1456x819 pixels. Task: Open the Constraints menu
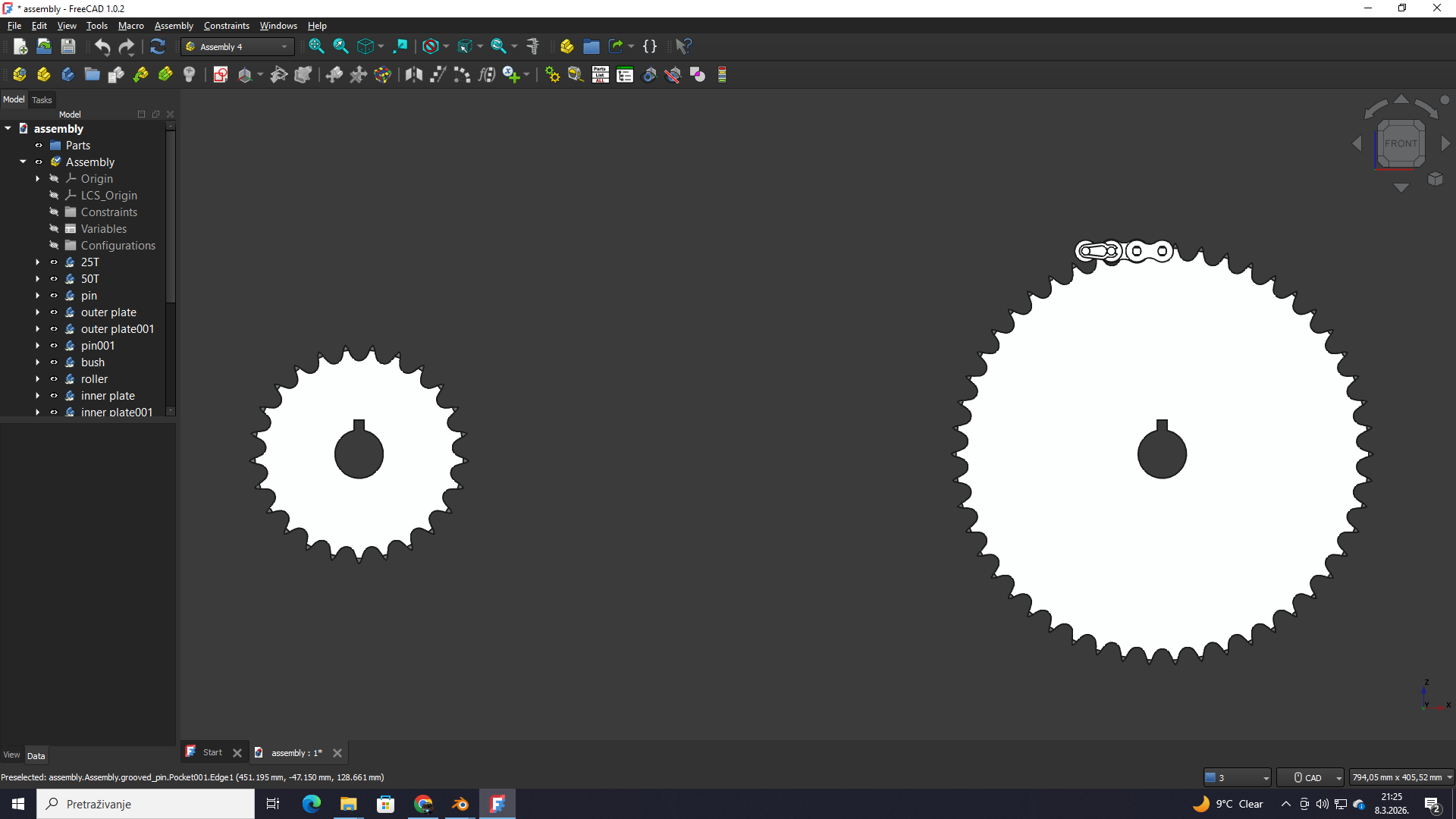coord(226,26)
